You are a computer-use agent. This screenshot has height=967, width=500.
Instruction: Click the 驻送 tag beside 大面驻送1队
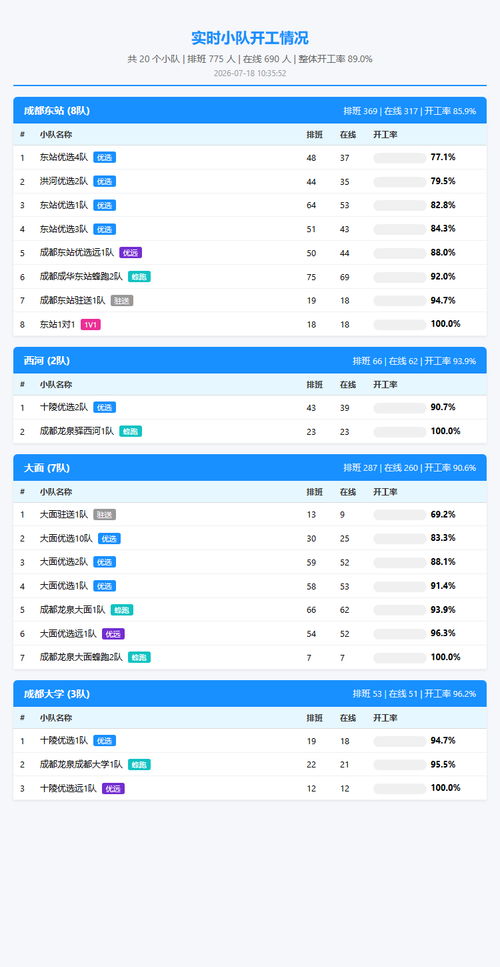tap(105, 514)
